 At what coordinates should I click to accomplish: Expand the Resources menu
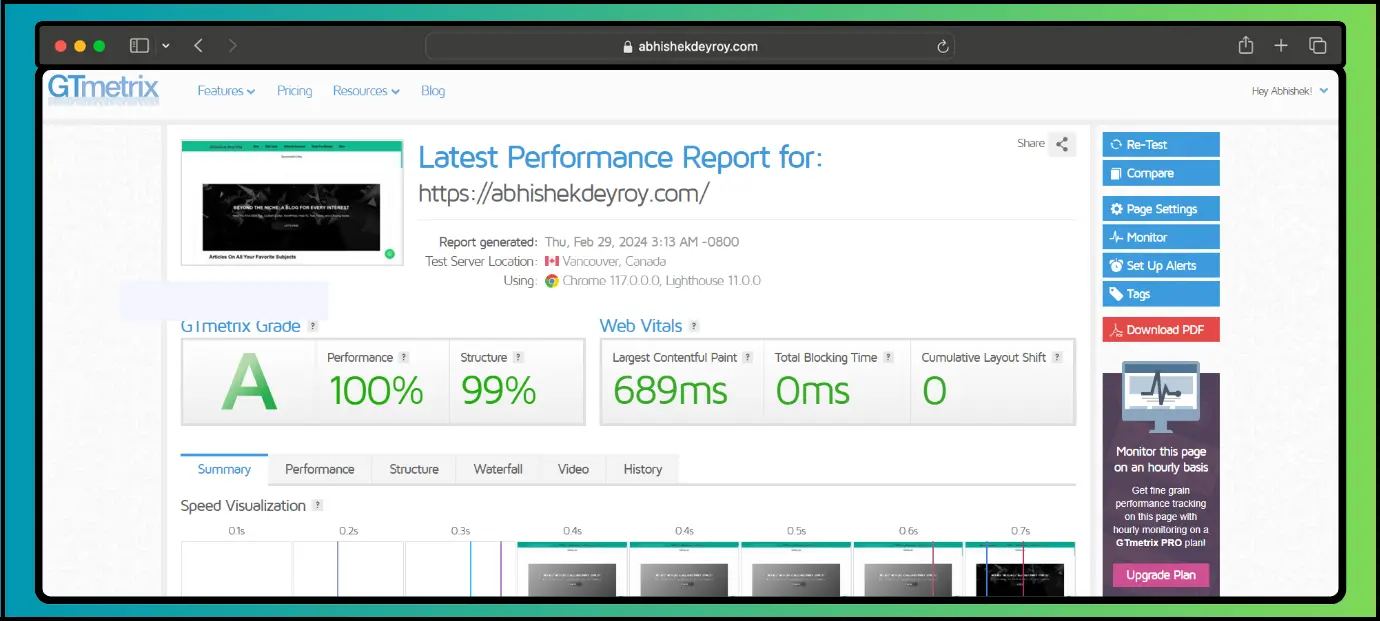366,91
